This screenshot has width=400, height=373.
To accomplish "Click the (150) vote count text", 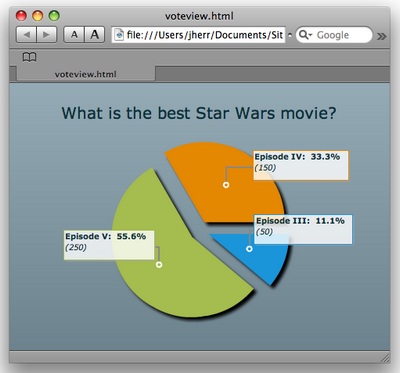I will (265, 168).
